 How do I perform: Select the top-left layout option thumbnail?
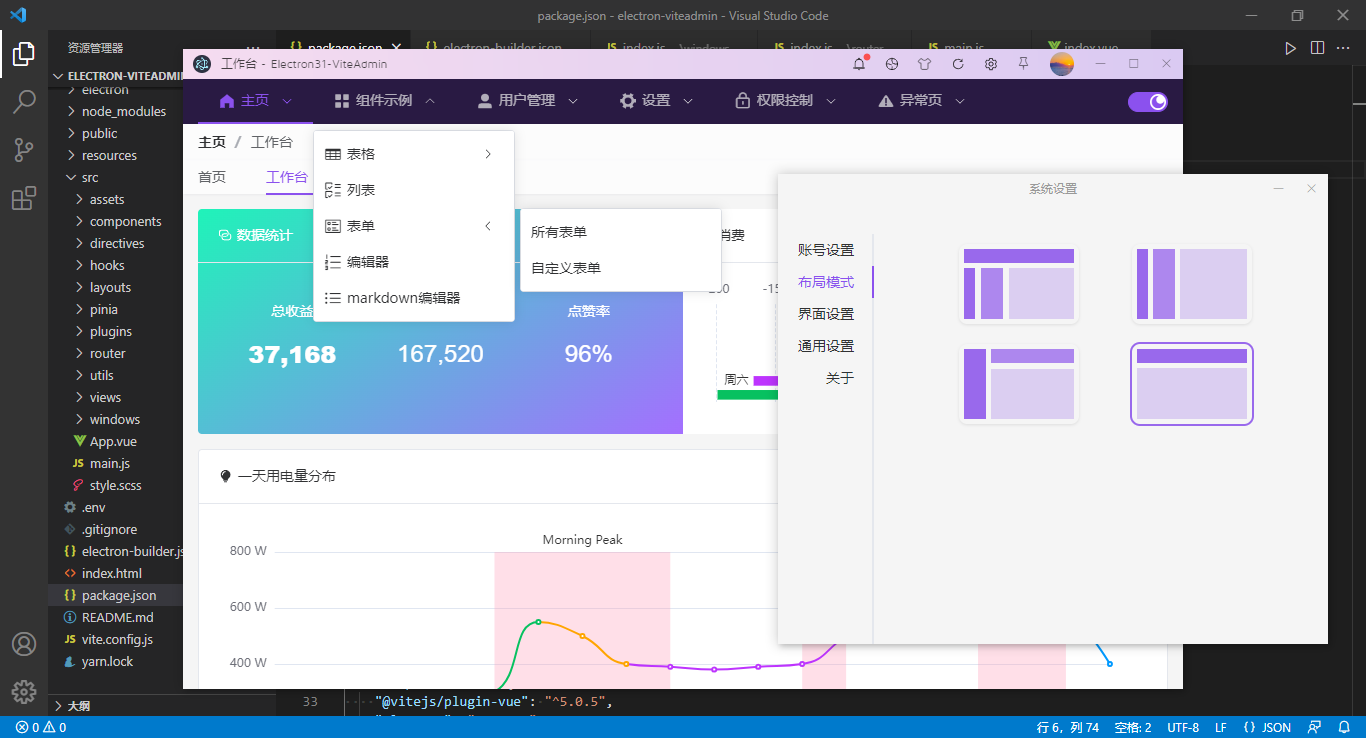[1018, 284]
